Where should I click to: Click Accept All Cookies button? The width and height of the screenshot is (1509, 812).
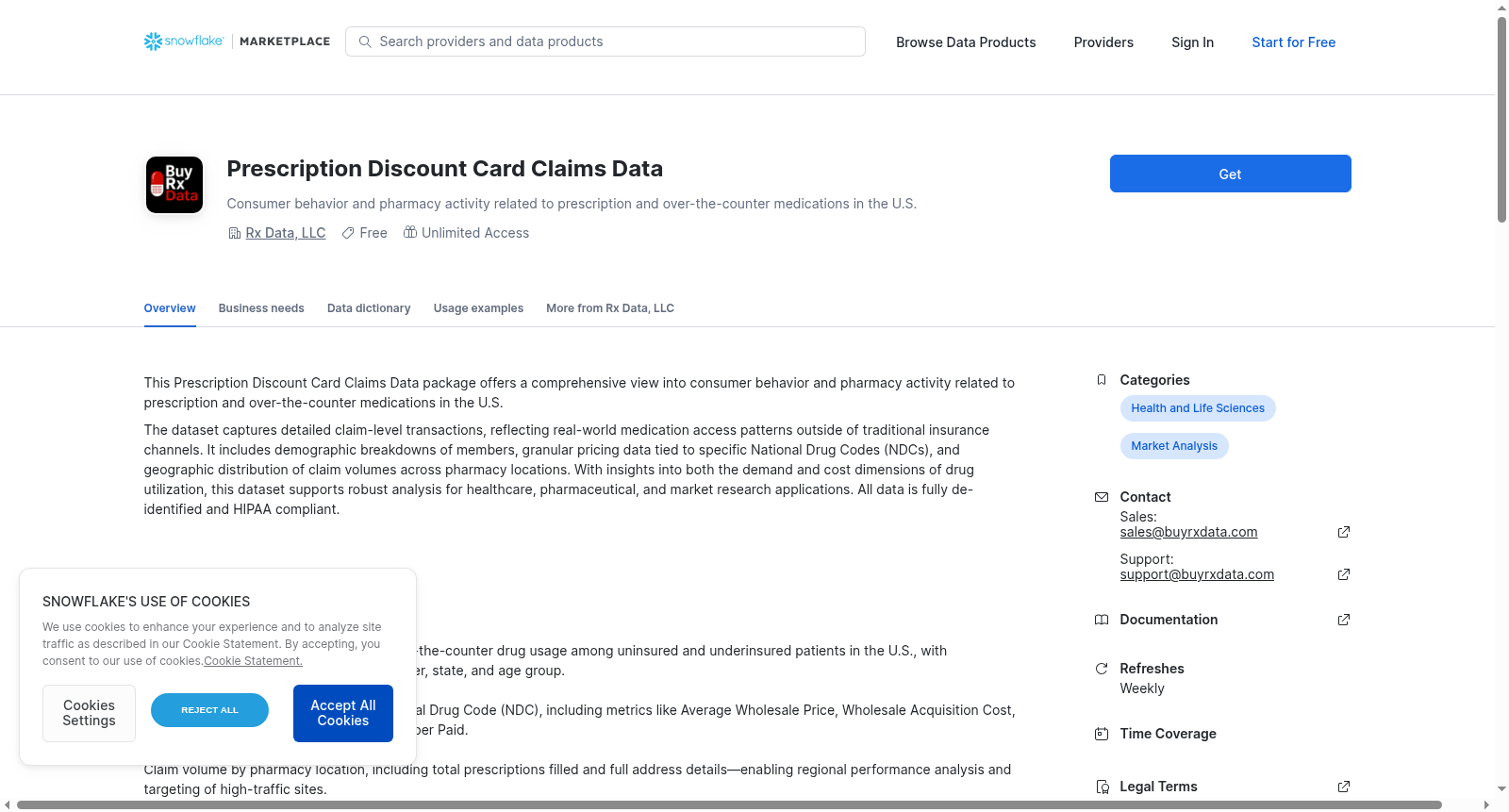point(343,713)
